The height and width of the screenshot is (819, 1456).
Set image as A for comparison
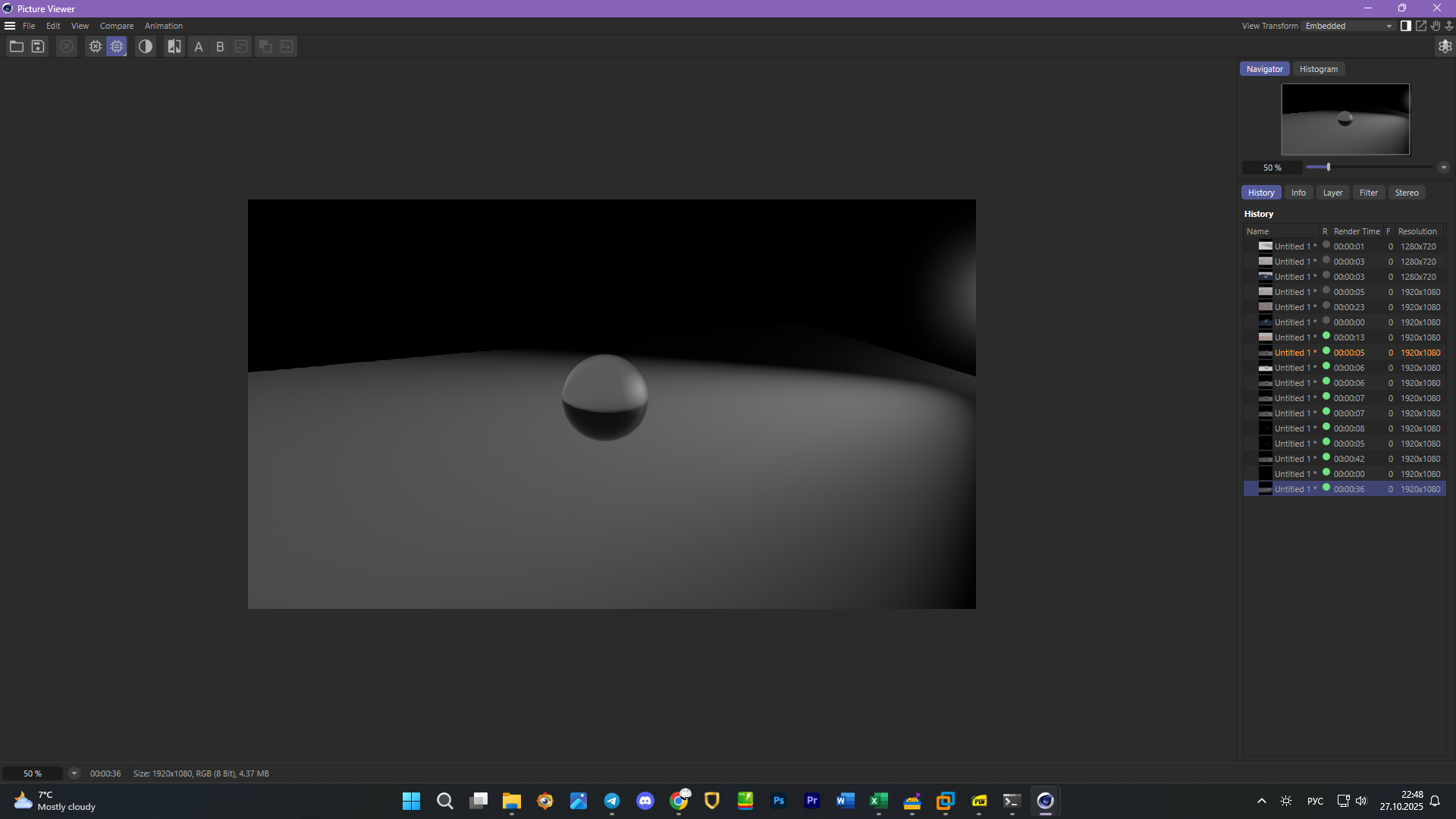199,47
